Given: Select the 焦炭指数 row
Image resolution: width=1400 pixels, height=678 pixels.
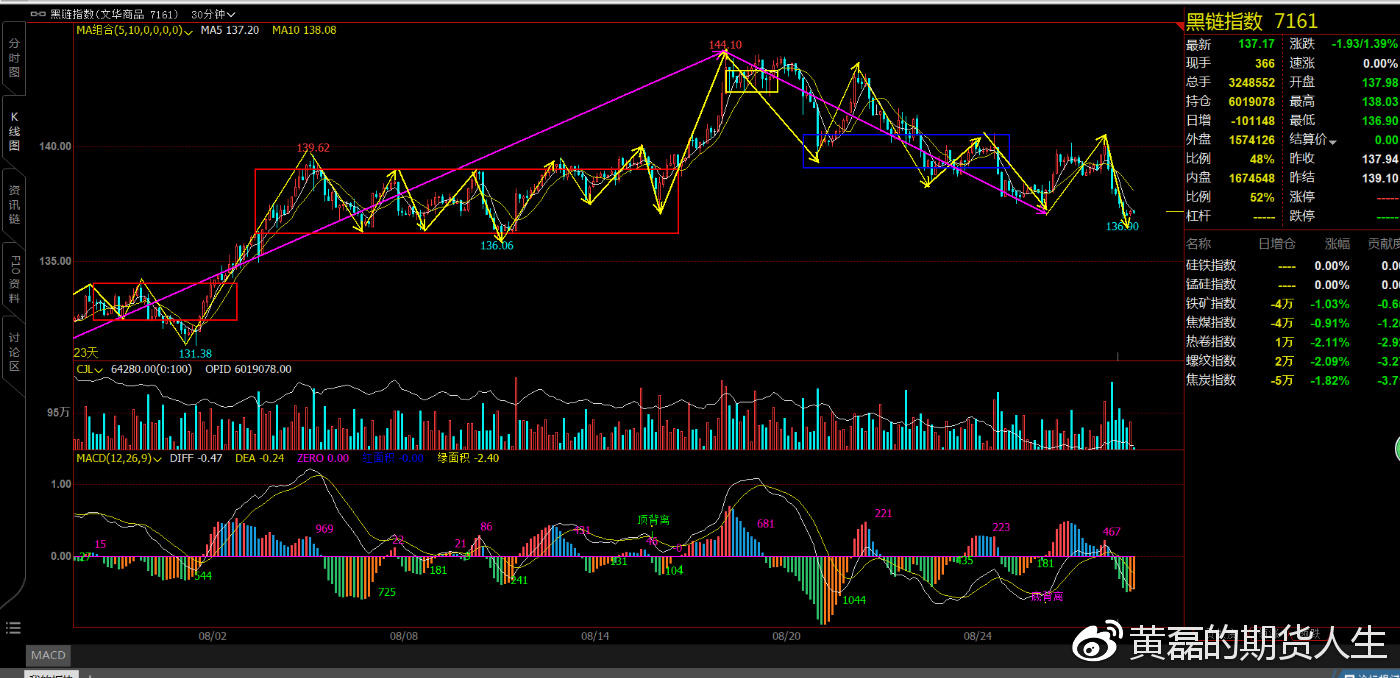Looking at the screenshot, I should pyautogui.click(x=1292, y=380).
